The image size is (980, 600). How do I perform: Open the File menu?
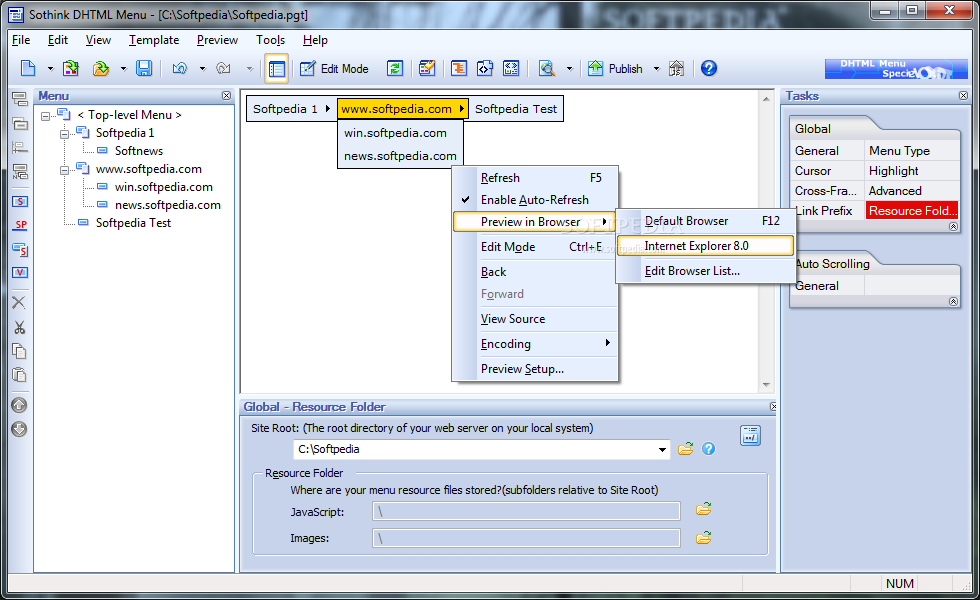pyautogui.click(x=21, y=40)
